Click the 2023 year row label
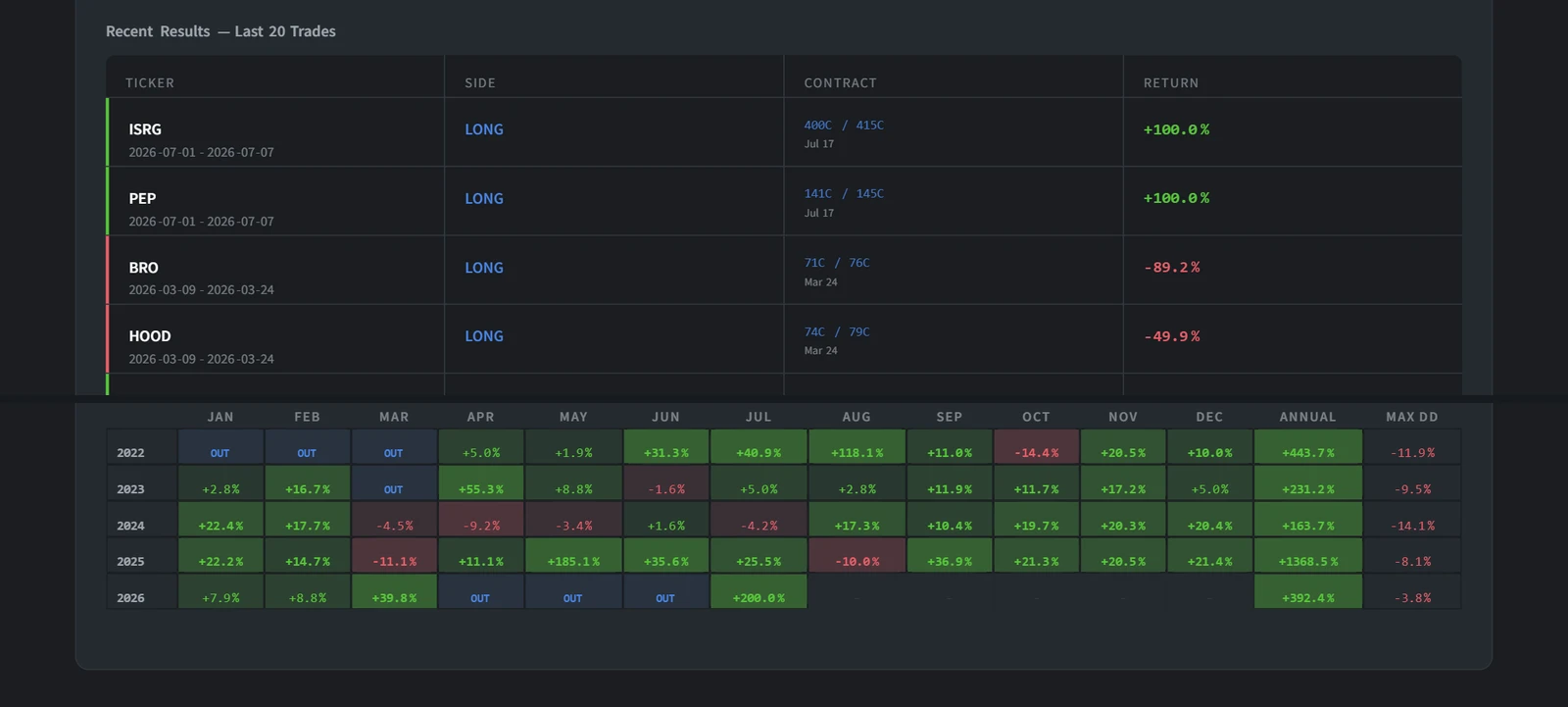This screenshot has width=1568, height=707. (130, 489)
